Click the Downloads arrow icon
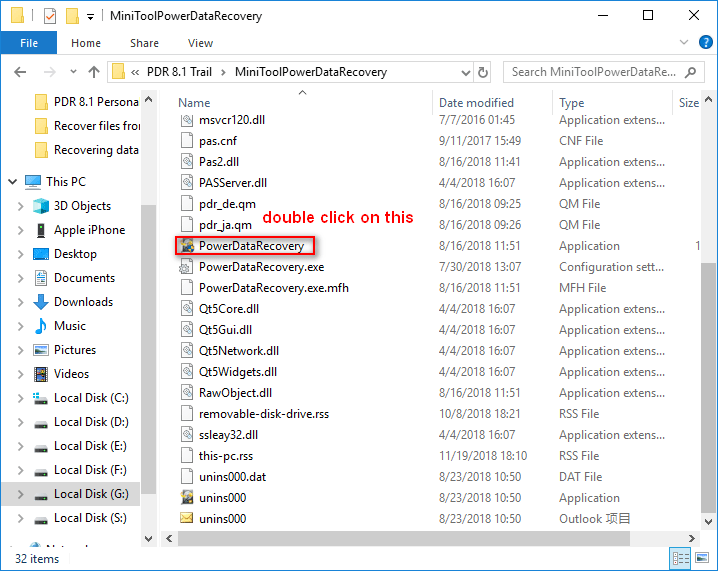Viewport: 718px width, 571px height. 41,302
